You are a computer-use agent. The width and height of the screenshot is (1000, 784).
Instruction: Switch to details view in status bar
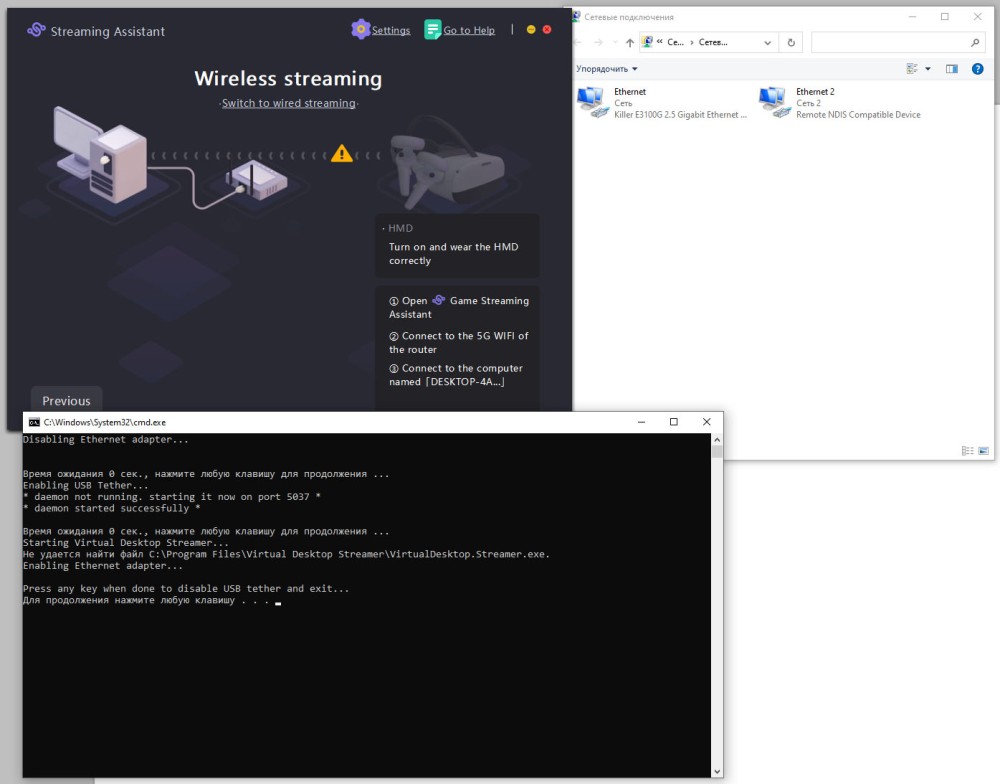[967, 451]
